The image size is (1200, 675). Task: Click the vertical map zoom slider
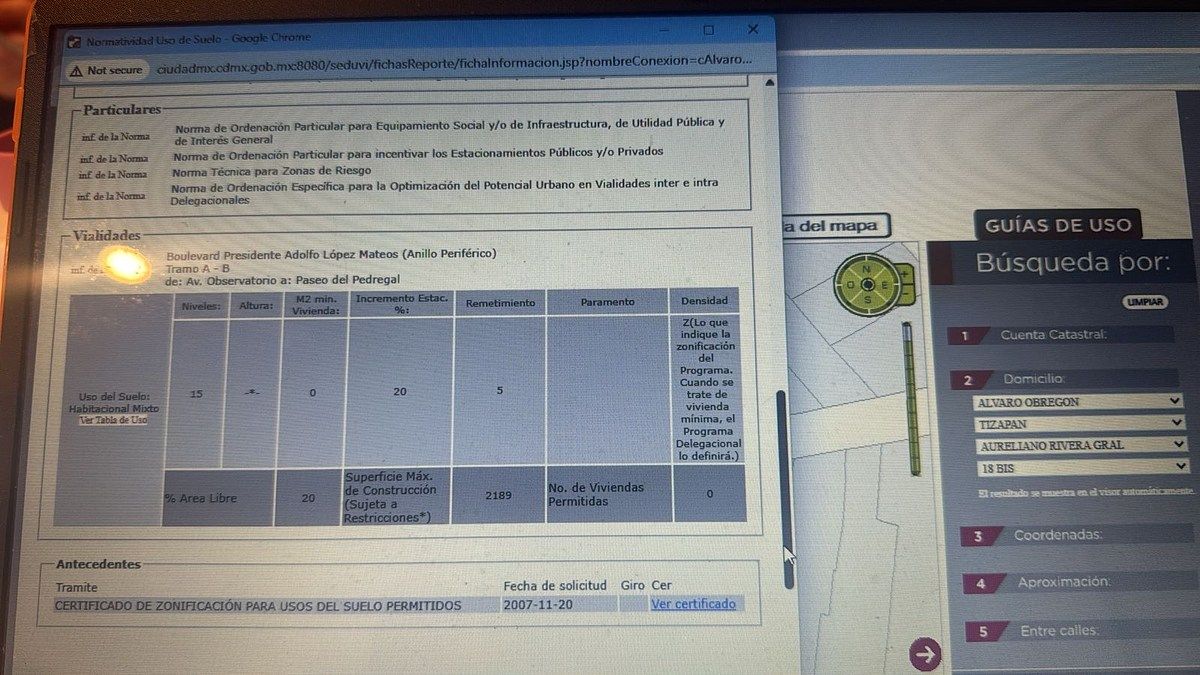coord(910,400)
